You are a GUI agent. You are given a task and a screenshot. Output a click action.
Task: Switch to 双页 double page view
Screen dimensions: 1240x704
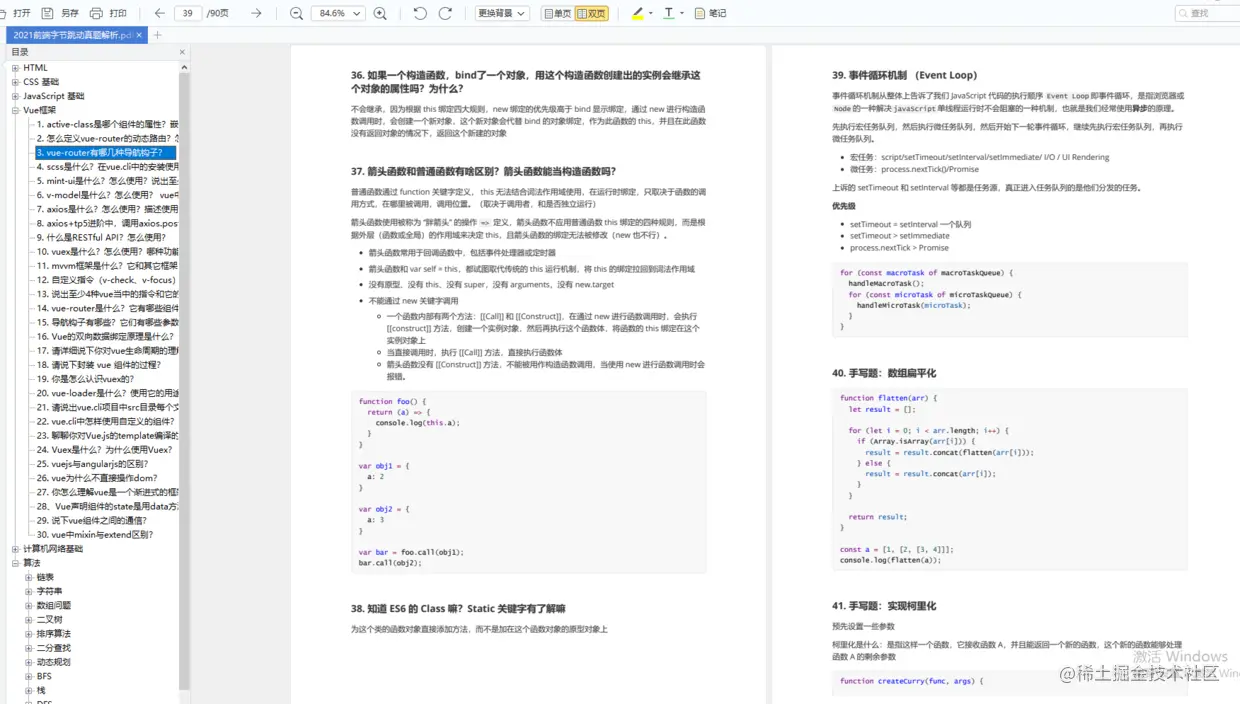[x=591, y=13]
